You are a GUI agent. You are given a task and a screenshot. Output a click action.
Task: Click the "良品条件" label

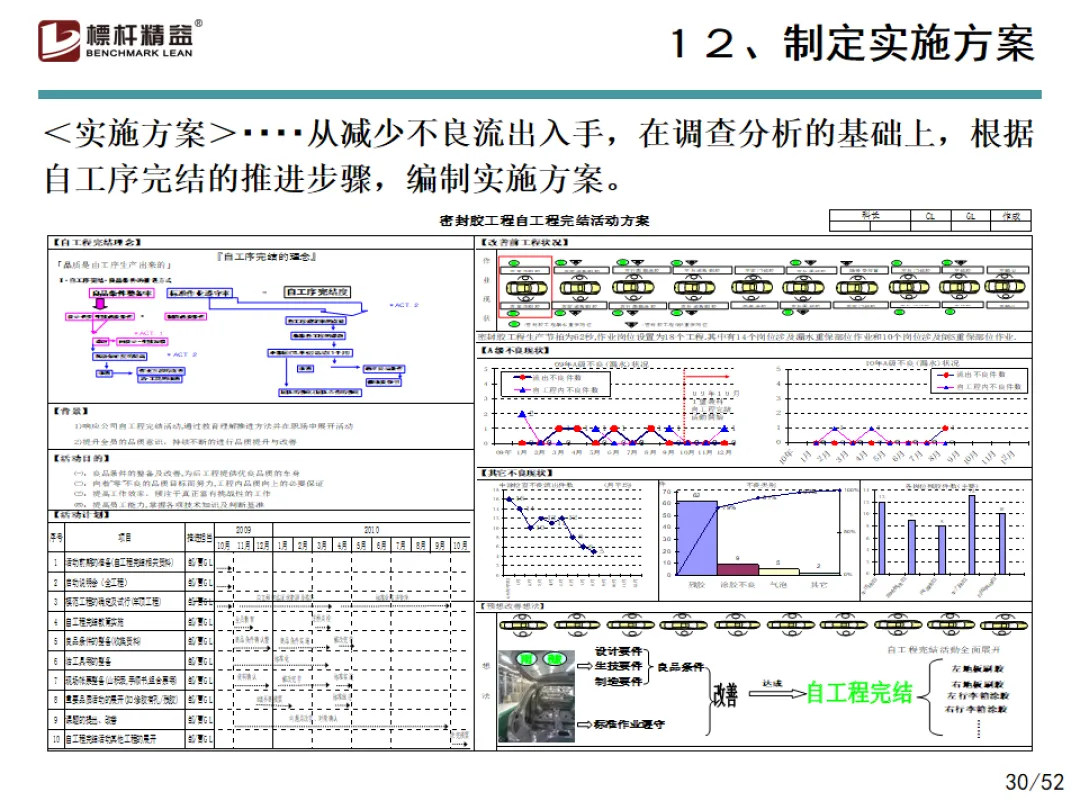tap(681, 667)
